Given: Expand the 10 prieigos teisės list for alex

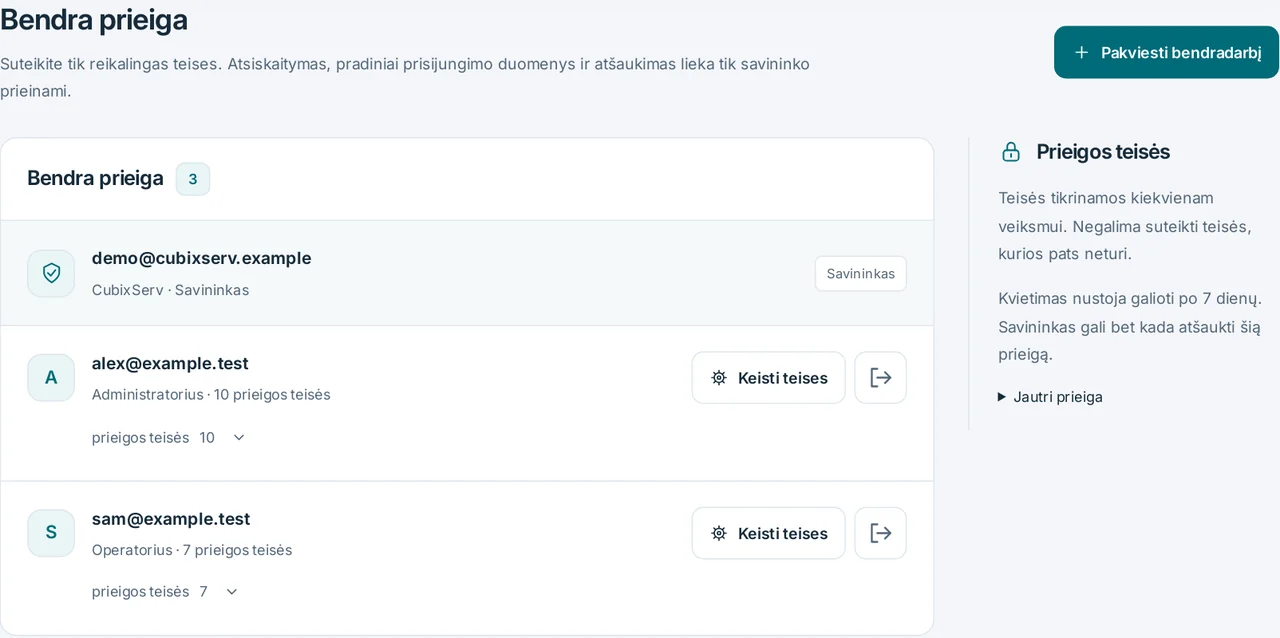Looking at the screenshot, I should pos(169,437).
